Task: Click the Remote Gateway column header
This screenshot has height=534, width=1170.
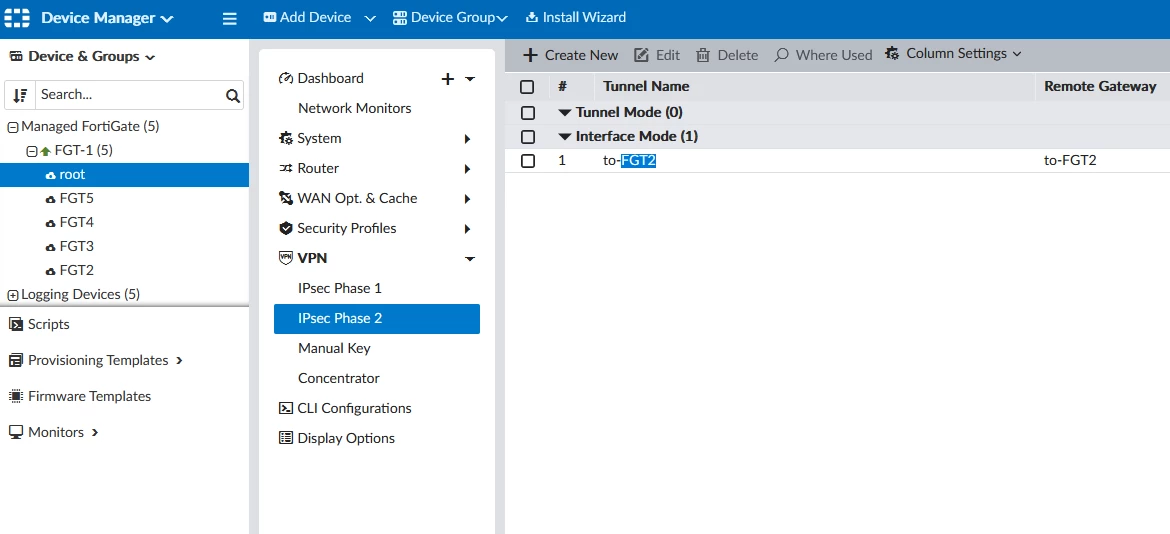Action: point(1100,87)
